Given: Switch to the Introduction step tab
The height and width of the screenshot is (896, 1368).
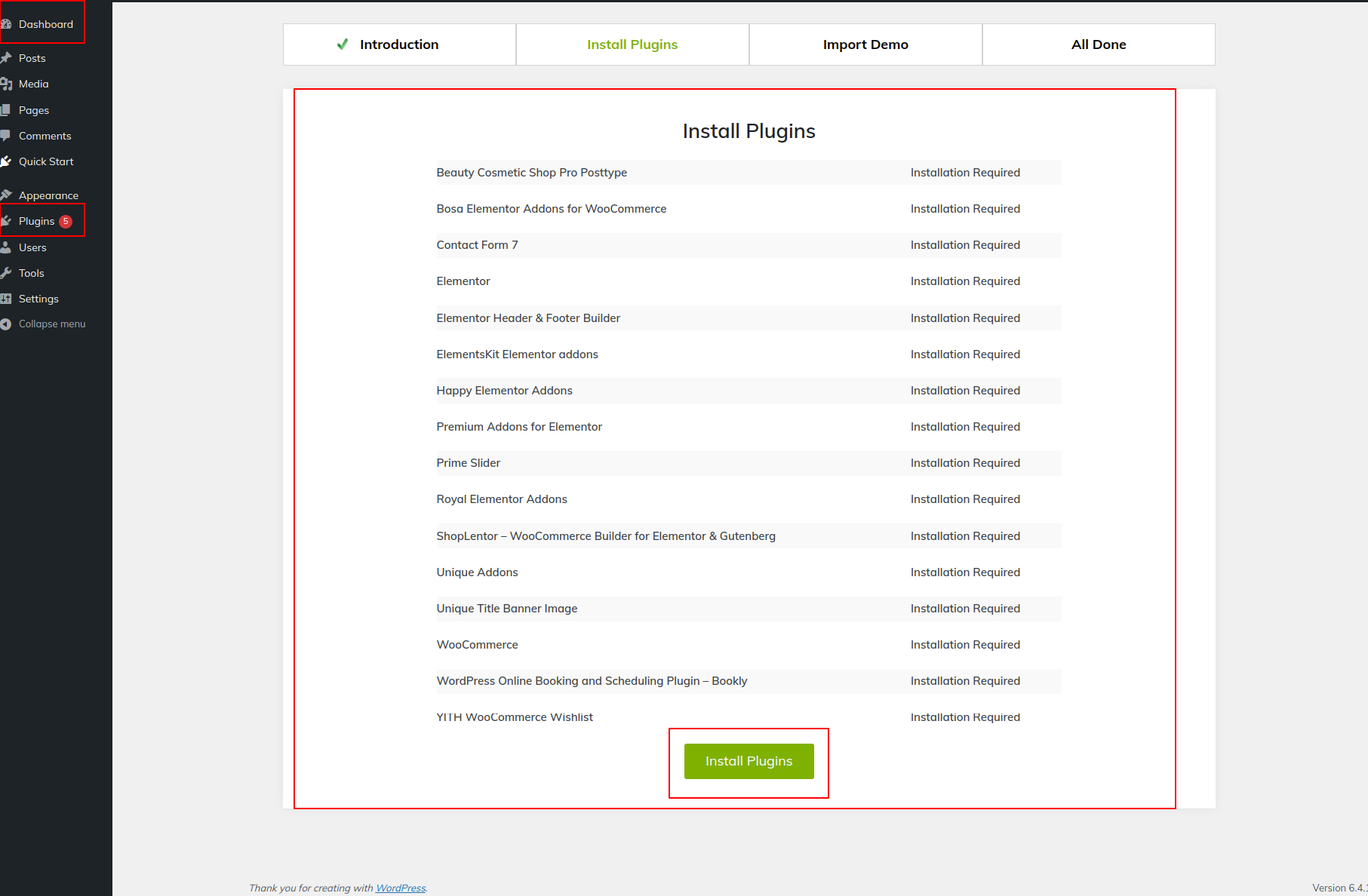Looking at the screenshot, I should coord(399,44).
